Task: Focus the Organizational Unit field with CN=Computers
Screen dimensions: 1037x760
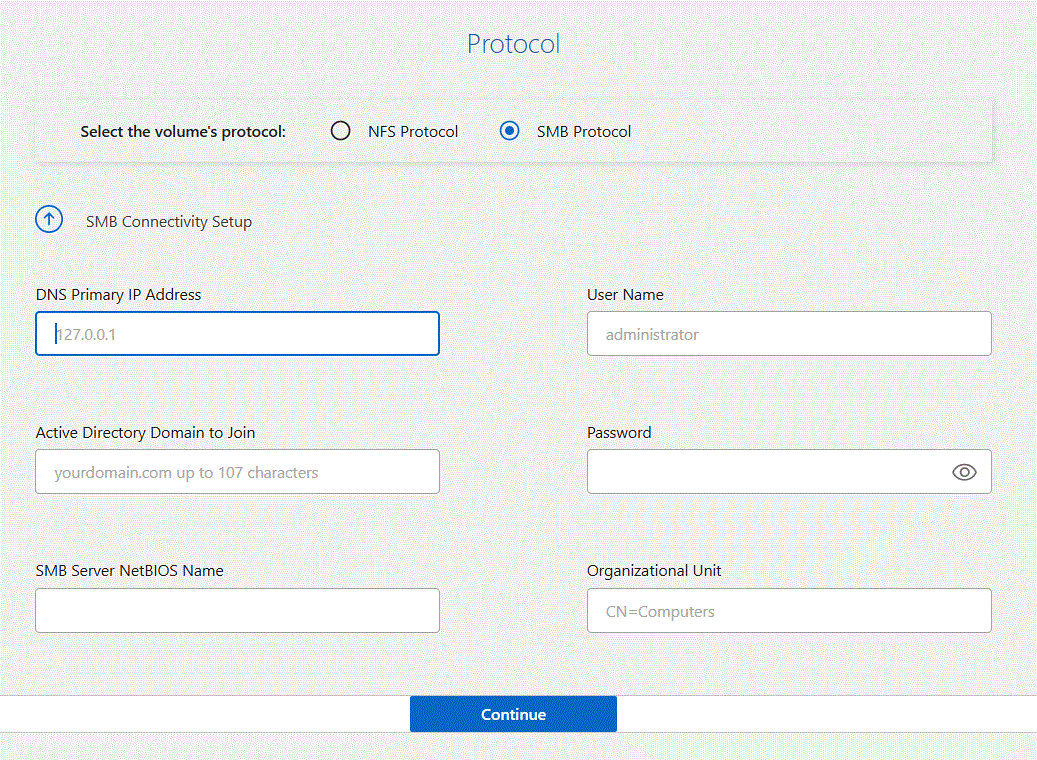Action: [x=788, y=610]
